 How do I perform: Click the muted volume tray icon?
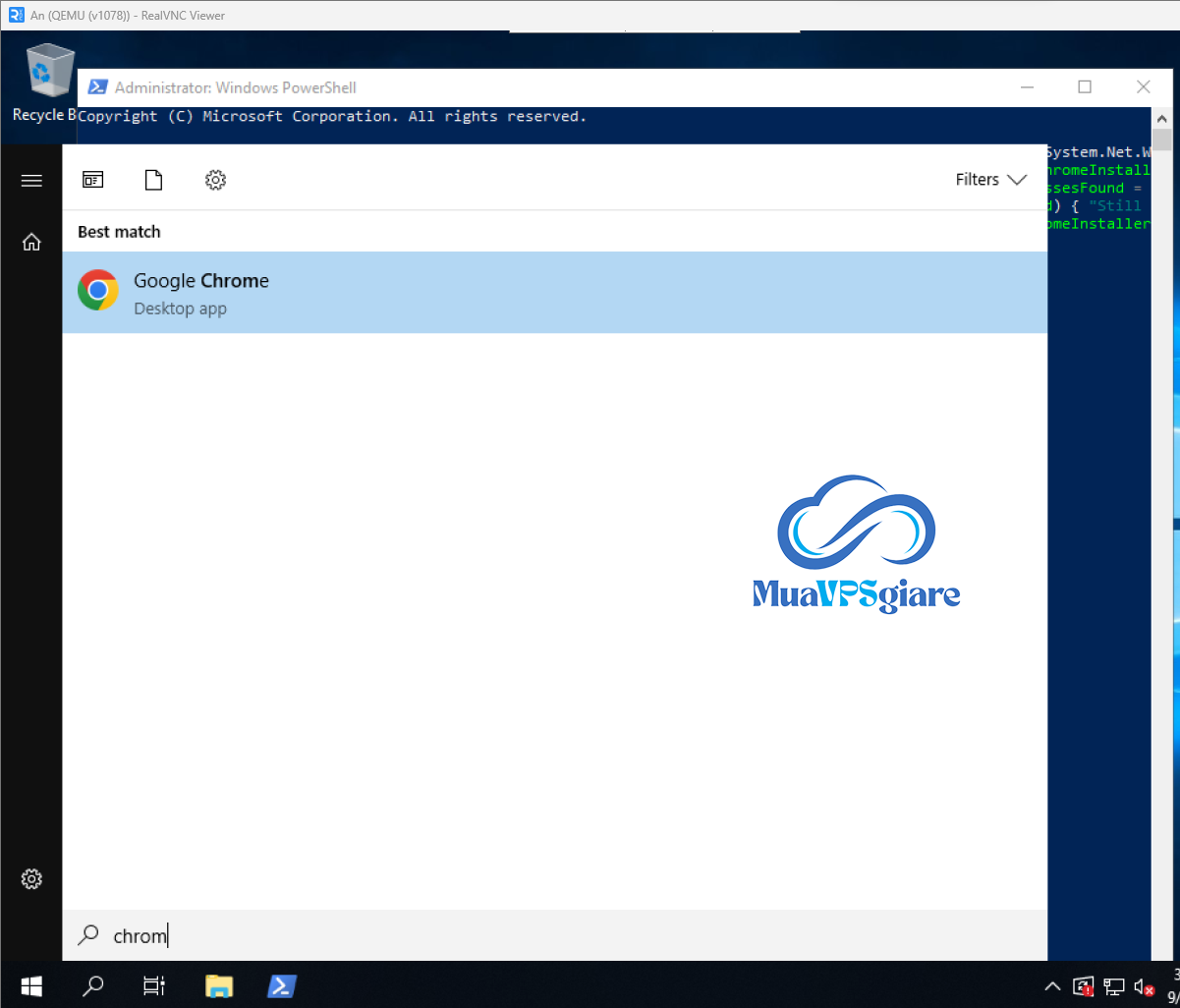[x=1143, y=986]
